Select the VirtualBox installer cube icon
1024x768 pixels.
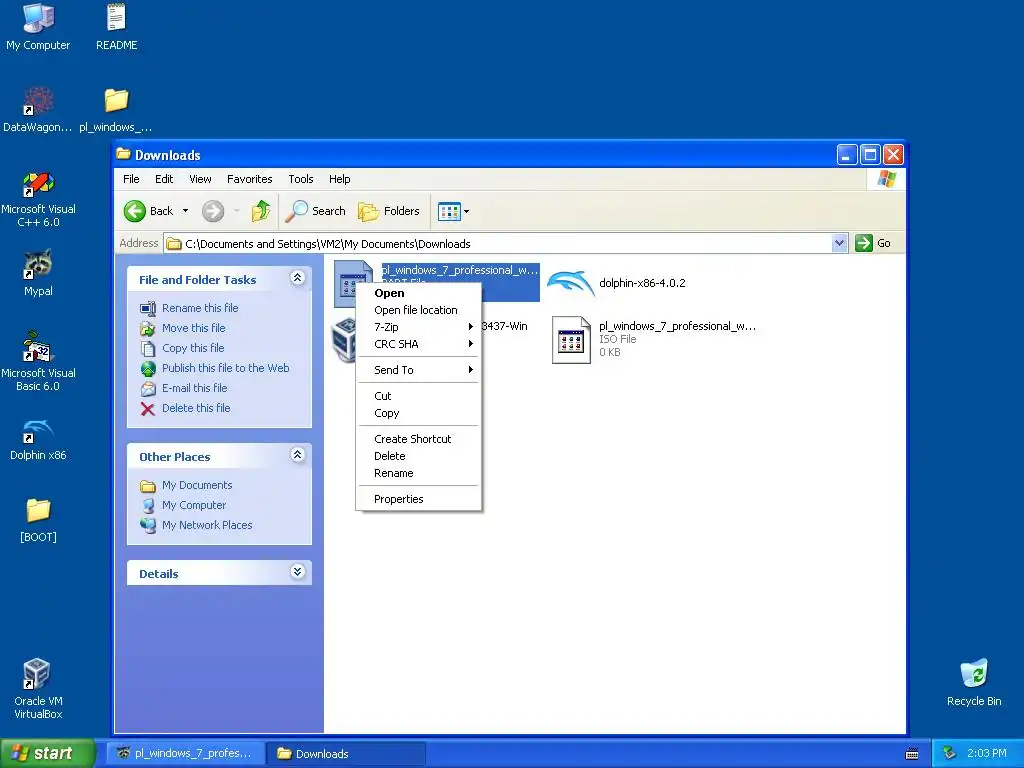tap(344, 340)
